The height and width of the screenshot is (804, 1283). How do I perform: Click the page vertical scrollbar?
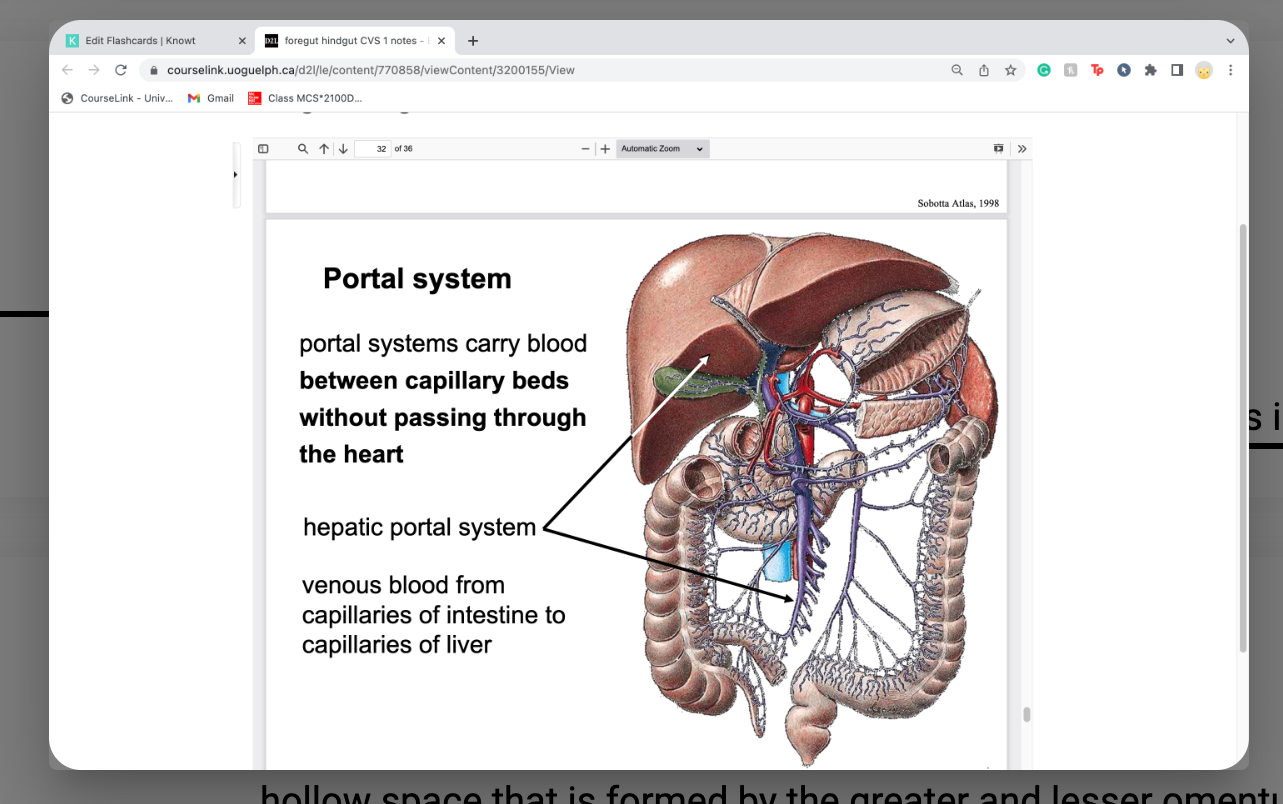(1243, 438)
